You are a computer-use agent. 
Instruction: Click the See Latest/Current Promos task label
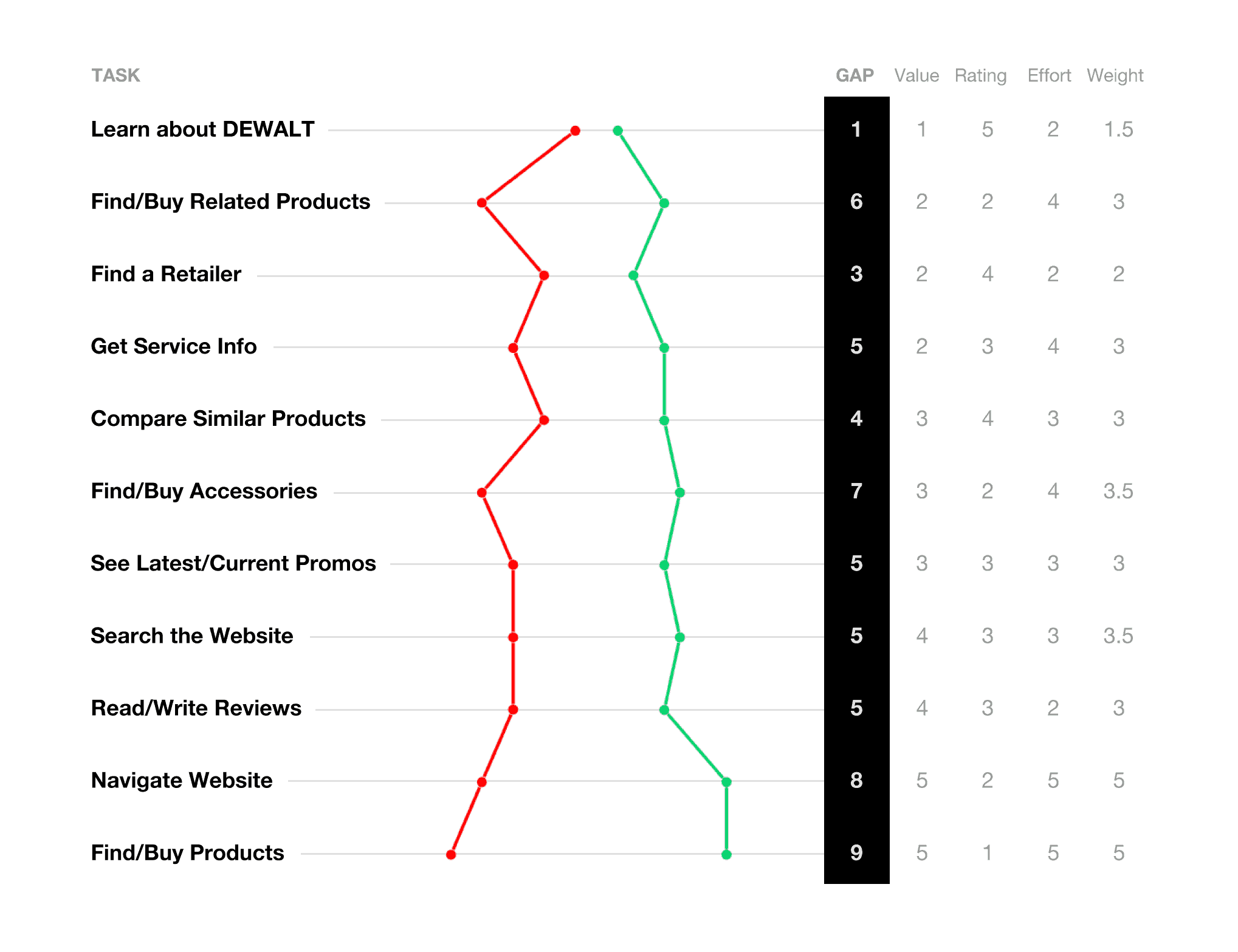point(233,563)
